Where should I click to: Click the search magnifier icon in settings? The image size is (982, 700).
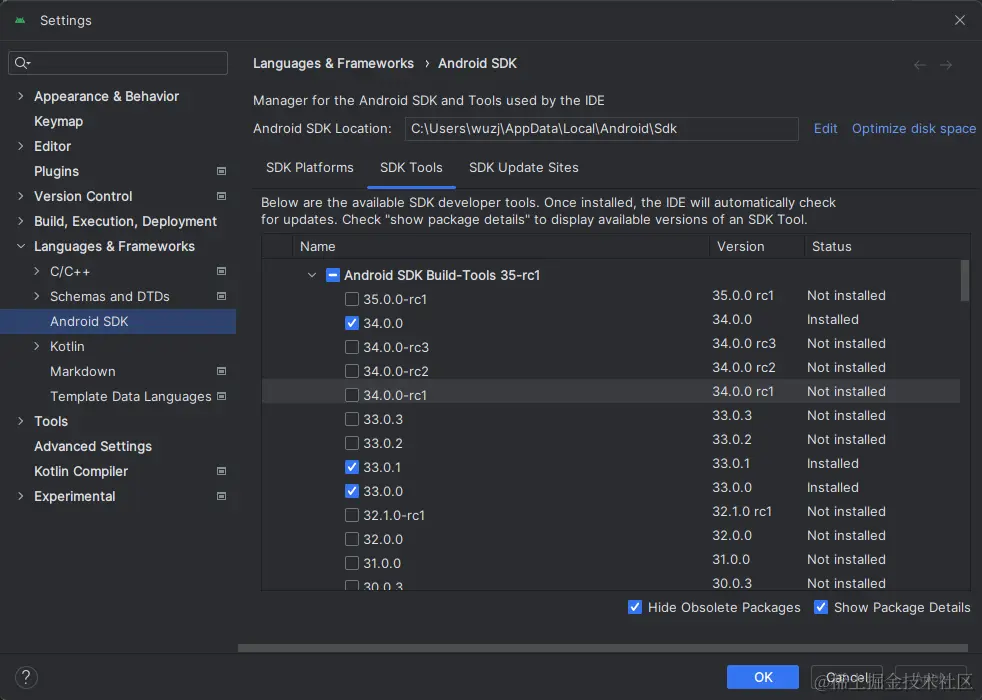tap(22, 63)
